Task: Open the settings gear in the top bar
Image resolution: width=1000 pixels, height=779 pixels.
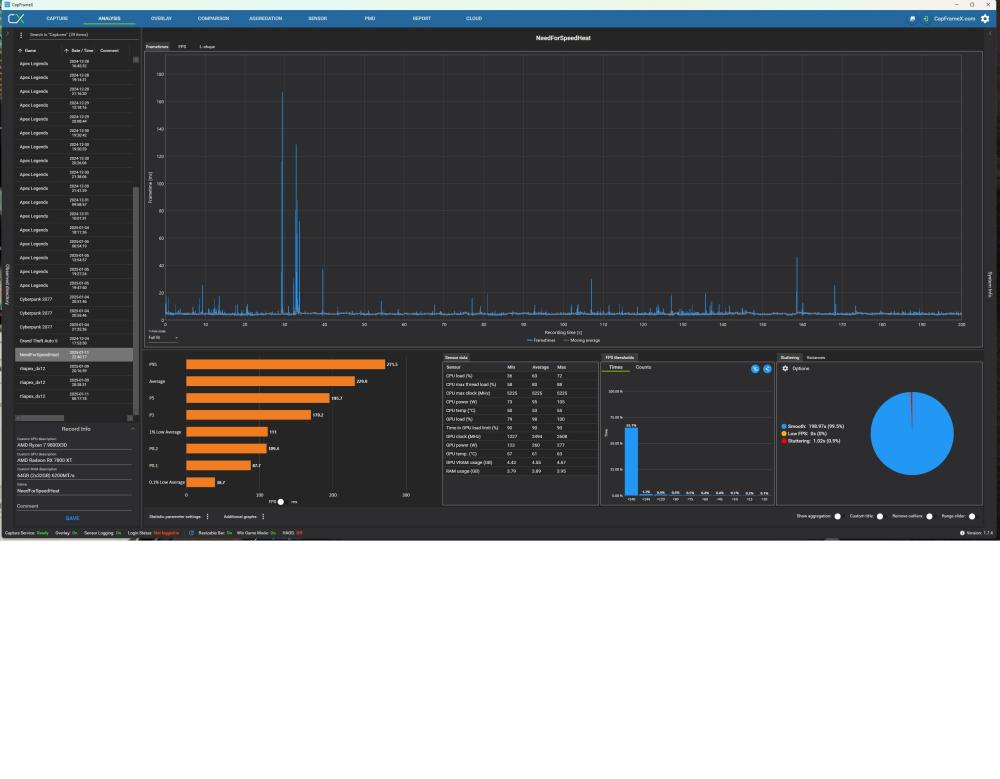Action: 985,18
